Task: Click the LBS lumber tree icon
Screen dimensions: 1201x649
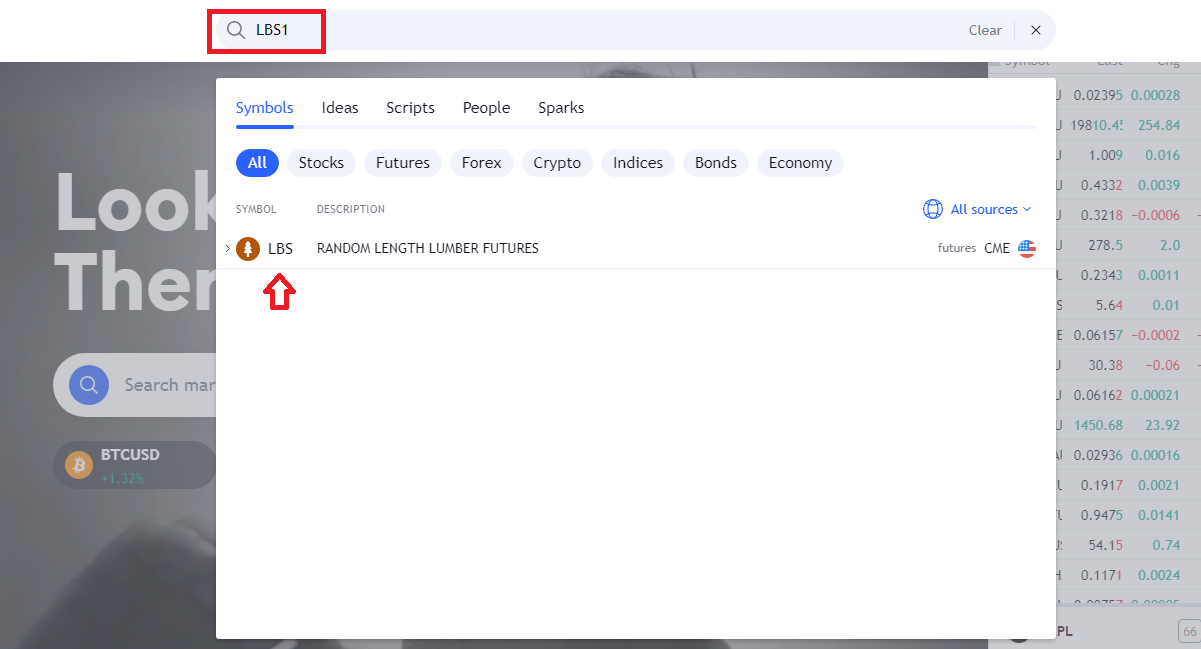Action: tap(248, 249)
